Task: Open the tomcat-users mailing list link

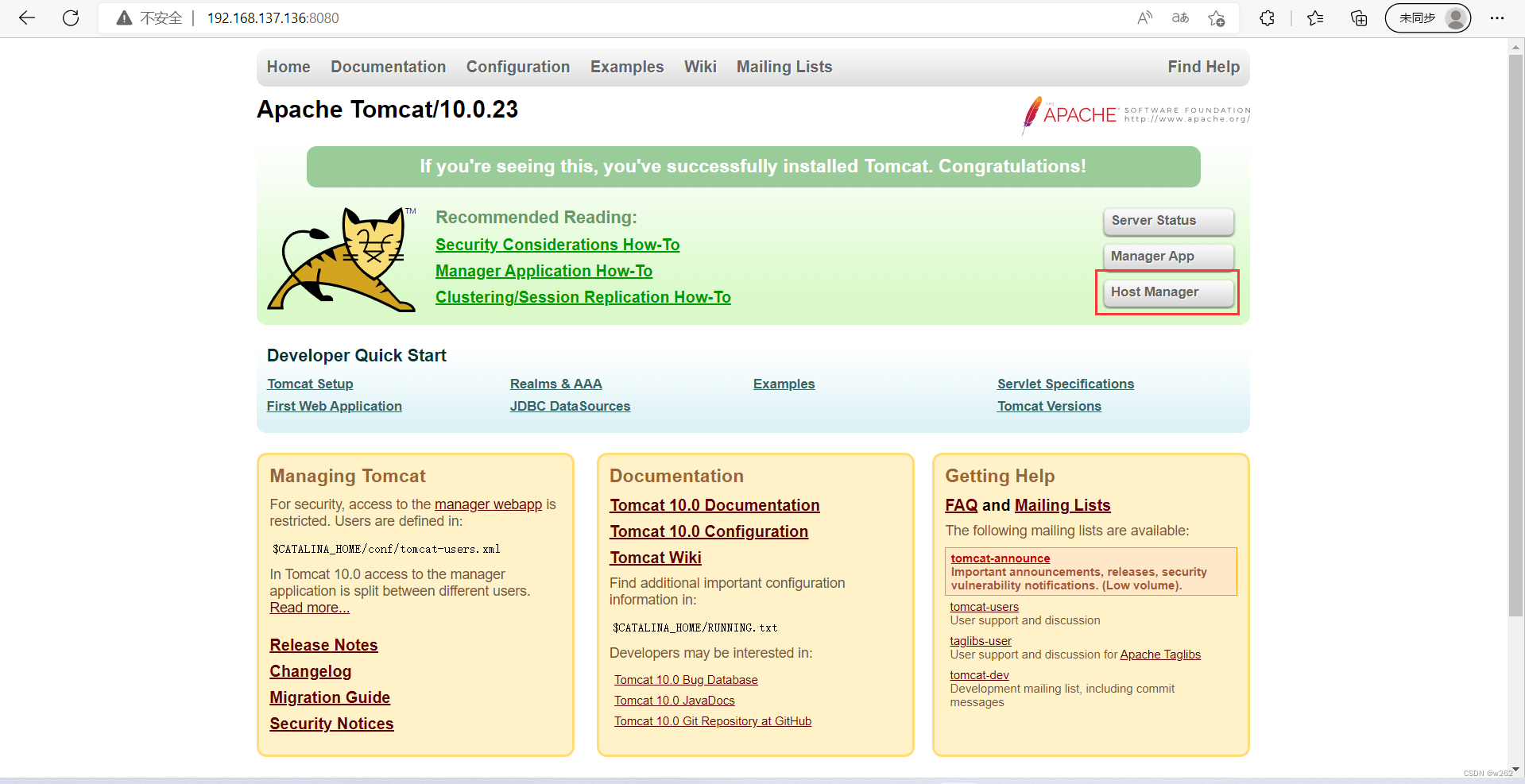Action: pyautogui.click(x=984, y=607)
